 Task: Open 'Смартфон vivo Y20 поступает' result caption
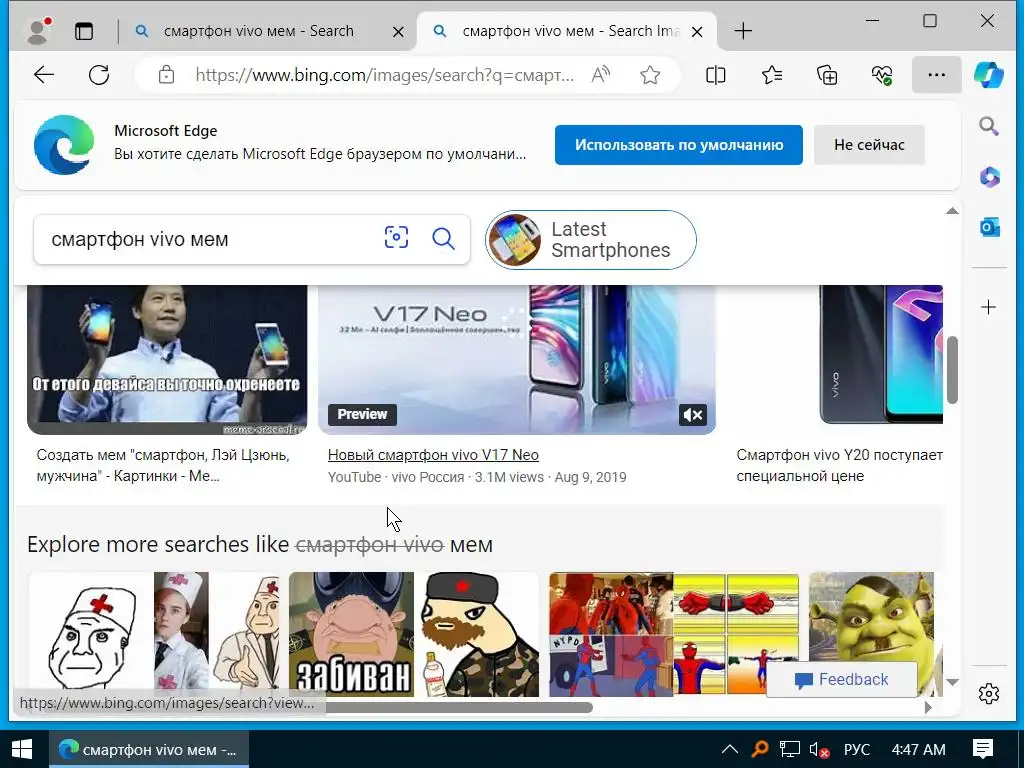[x=839, y=465]
